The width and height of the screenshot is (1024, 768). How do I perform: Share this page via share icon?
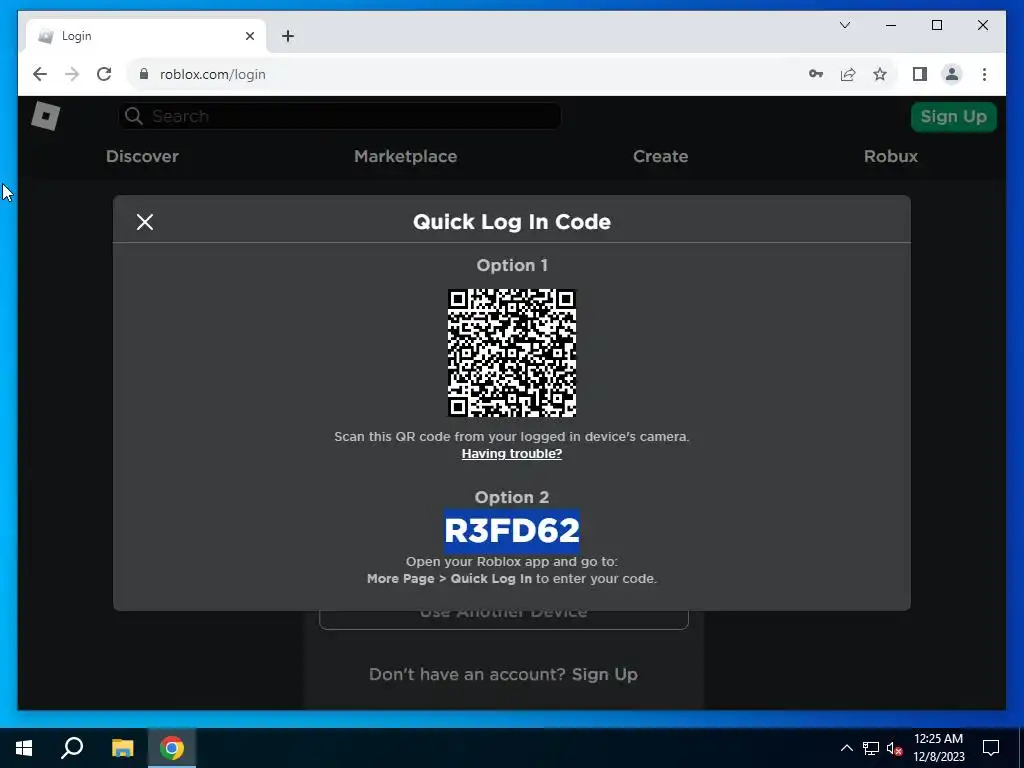848,74
